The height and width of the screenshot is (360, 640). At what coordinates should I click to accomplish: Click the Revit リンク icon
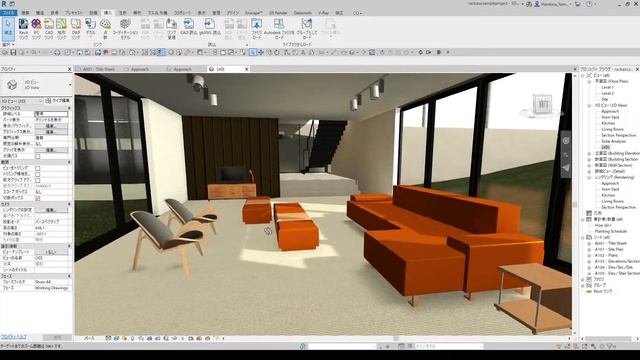(24, 29)
